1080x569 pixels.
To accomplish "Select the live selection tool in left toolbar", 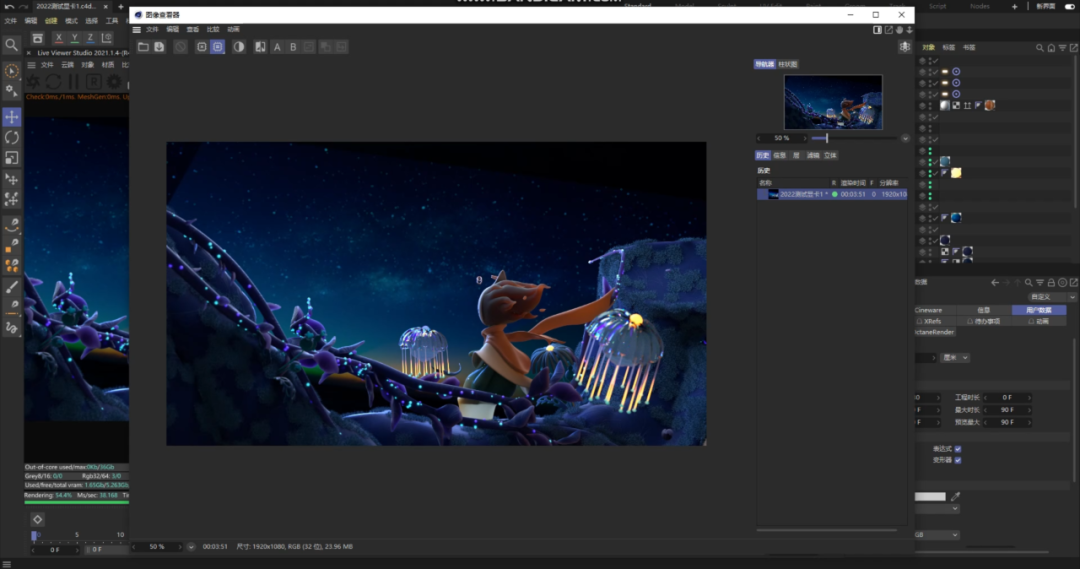I will tap(12, 71).
